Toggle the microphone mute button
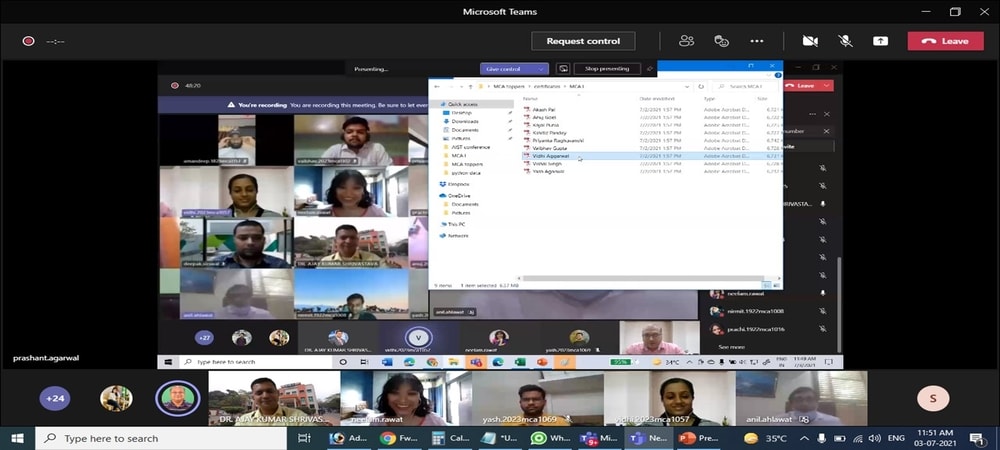Screen dimensions: 1000x450 coord(845,41)
